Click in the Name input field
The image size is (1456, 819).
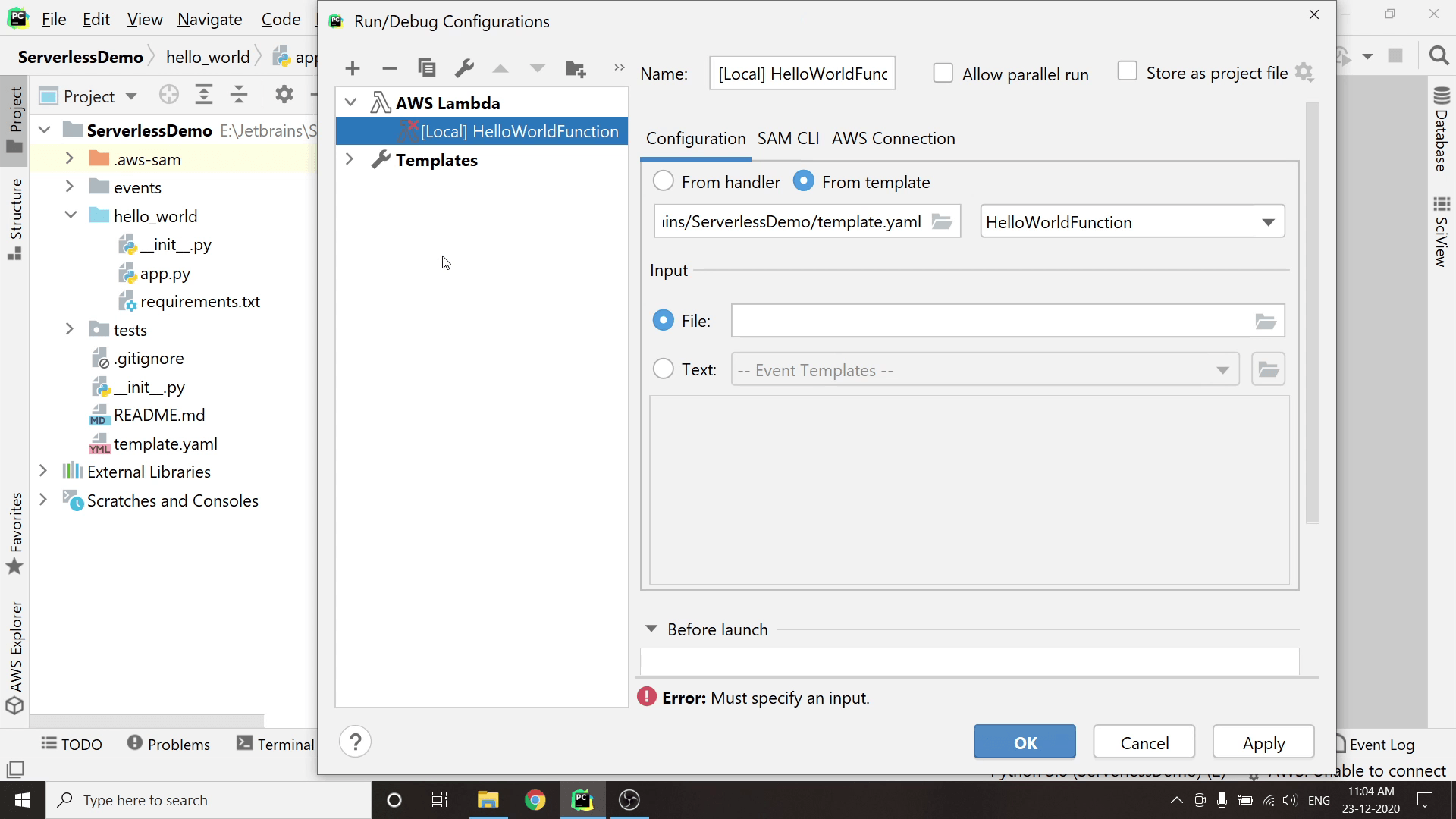click(x=802, y=74)
